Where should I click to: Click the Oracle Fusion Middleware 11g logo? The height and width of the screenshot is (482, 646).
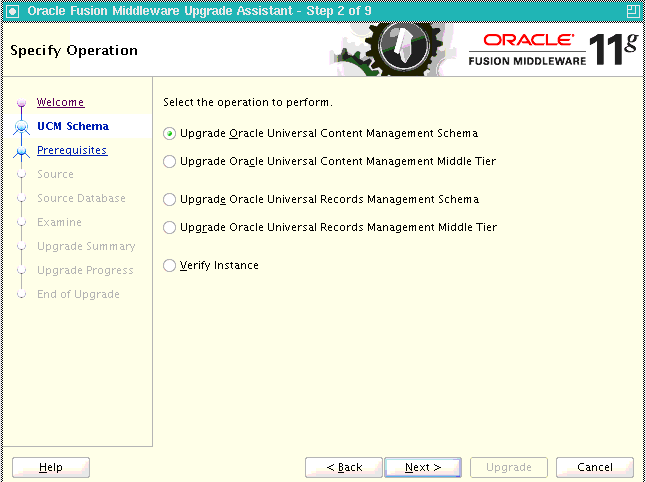[x=553, y=49]
